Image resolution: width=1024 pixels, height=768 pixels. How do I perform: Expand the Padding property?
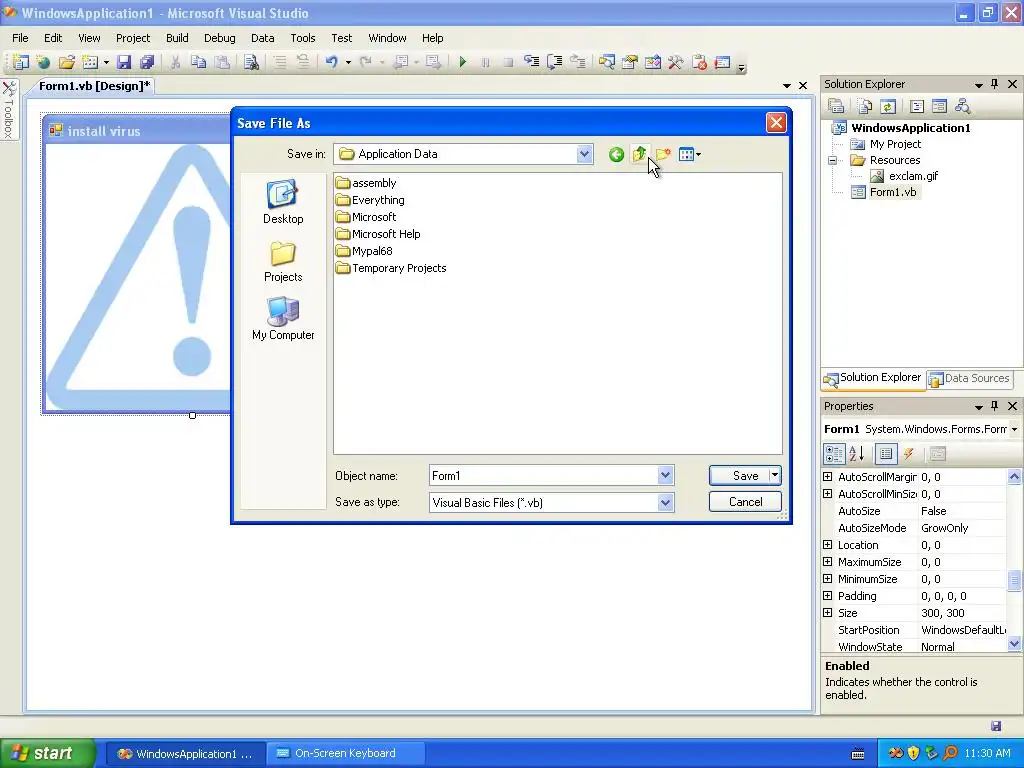(827, 596)
